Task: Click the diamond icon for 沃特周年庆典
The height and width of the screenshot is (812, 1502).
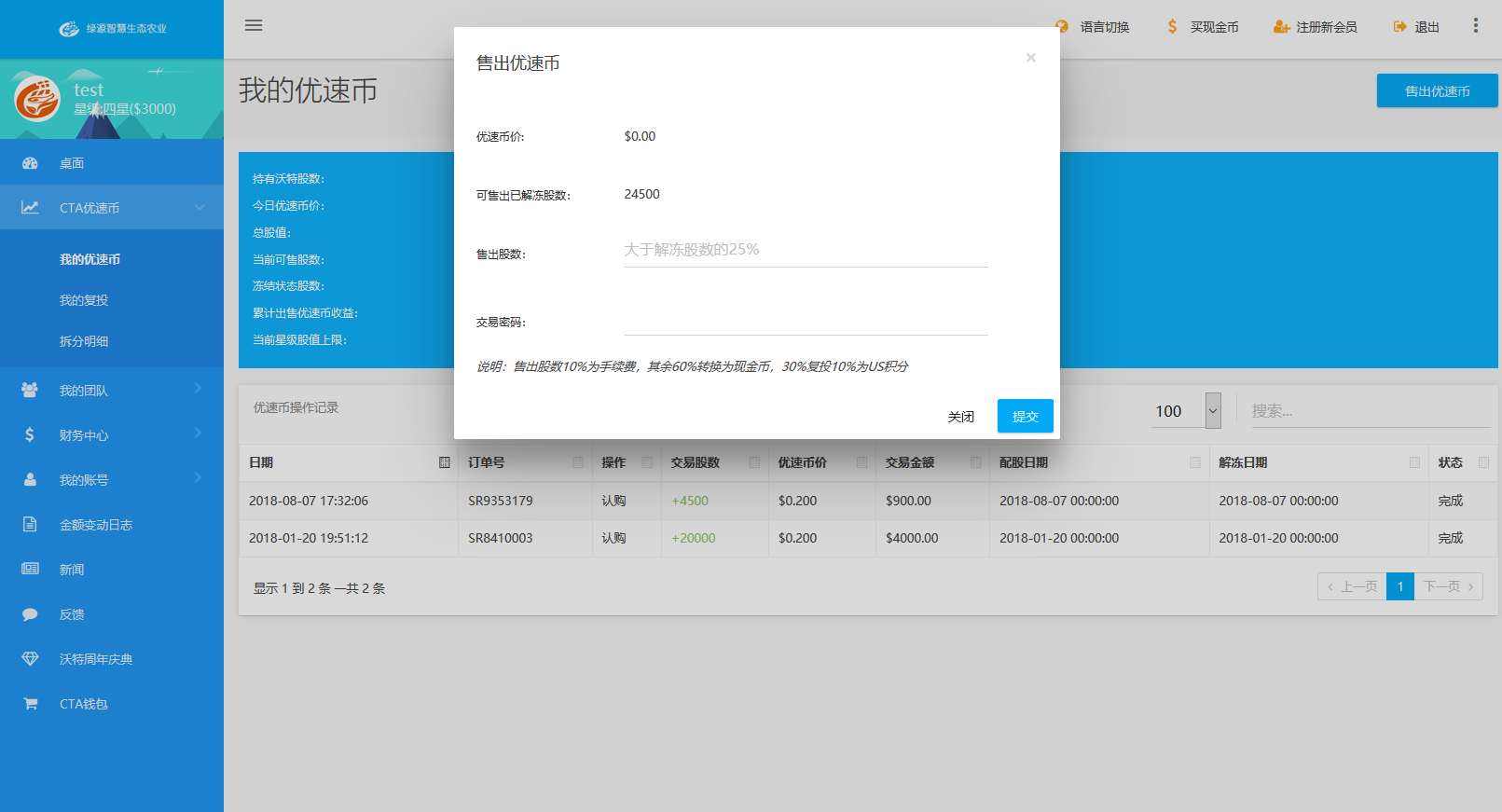Action: coord(30,659)
